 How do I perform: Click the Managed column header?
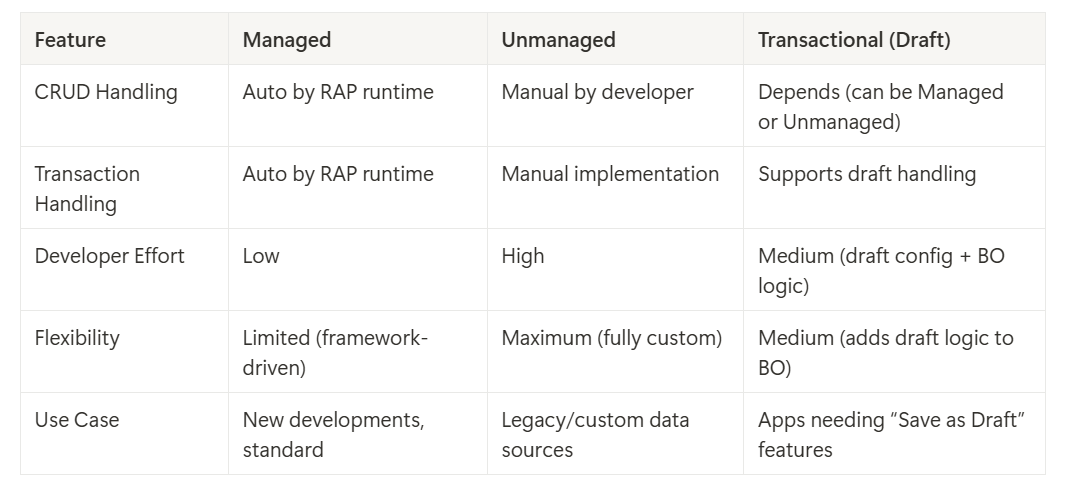(x=358, y=39)
